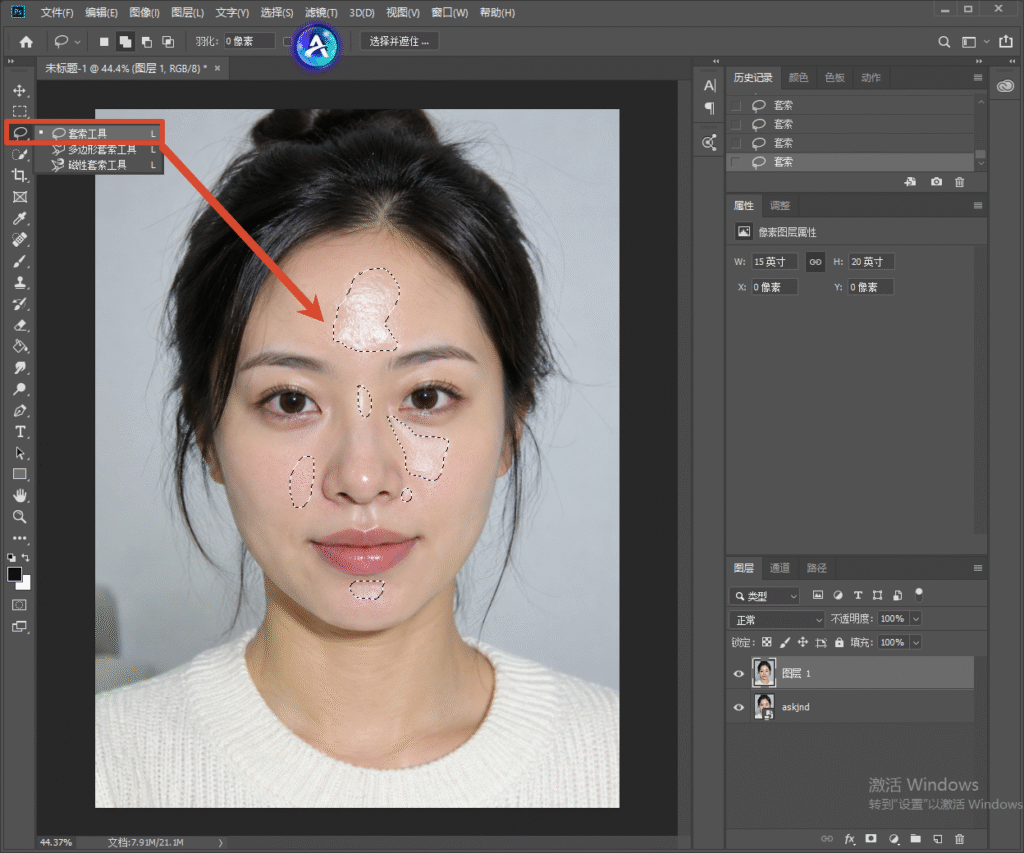Create new adjustment layer icon

[x=893, y=839]
